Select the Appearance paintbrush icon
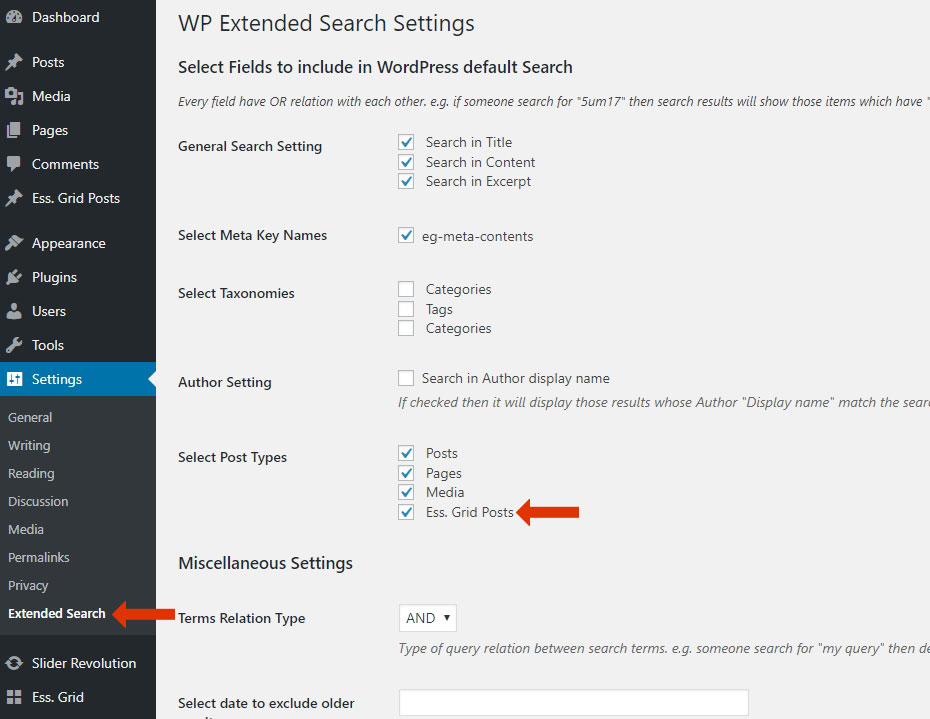This screenshot has height=719, width=930. click(14, 243)
